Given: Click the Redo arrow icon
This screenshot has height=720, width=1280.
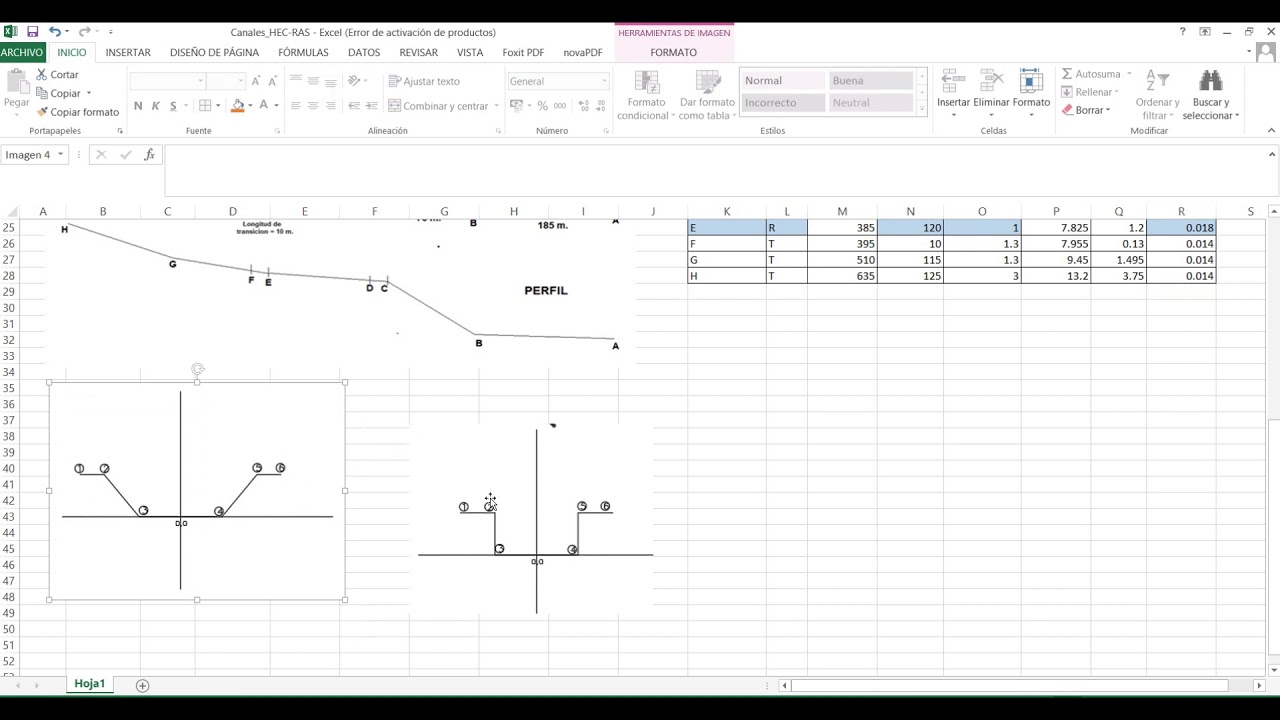Looking at the screenshot, I should pyautogui.click(x=85, y=32).
